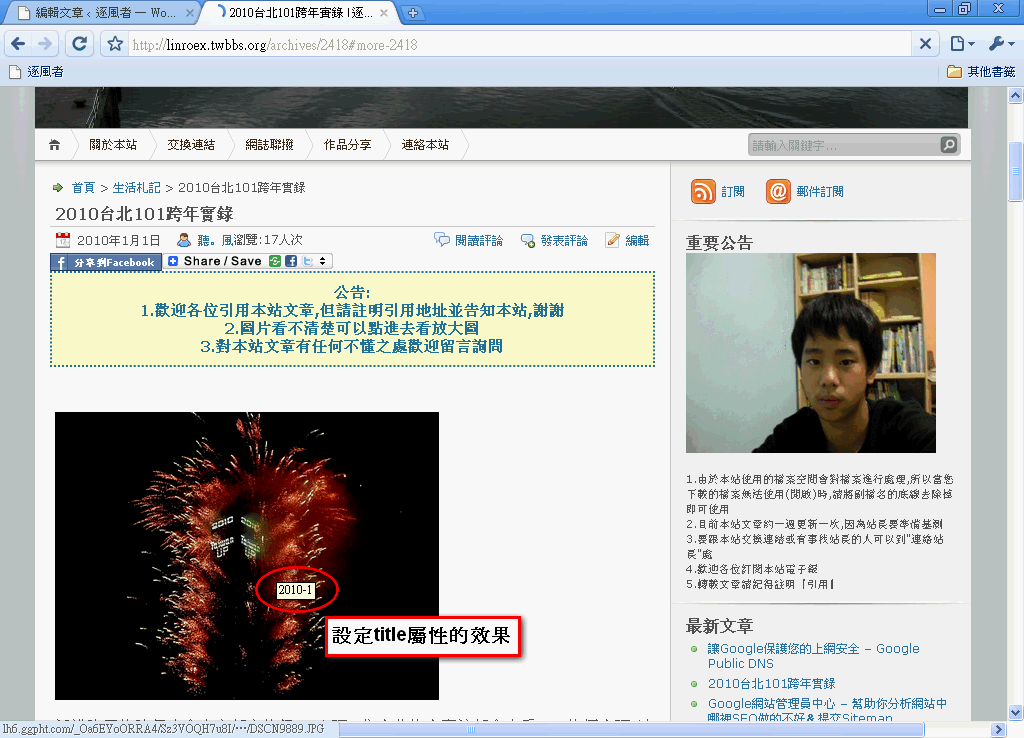
Task: Open author link 聽。風
Action: coord(215,240)
